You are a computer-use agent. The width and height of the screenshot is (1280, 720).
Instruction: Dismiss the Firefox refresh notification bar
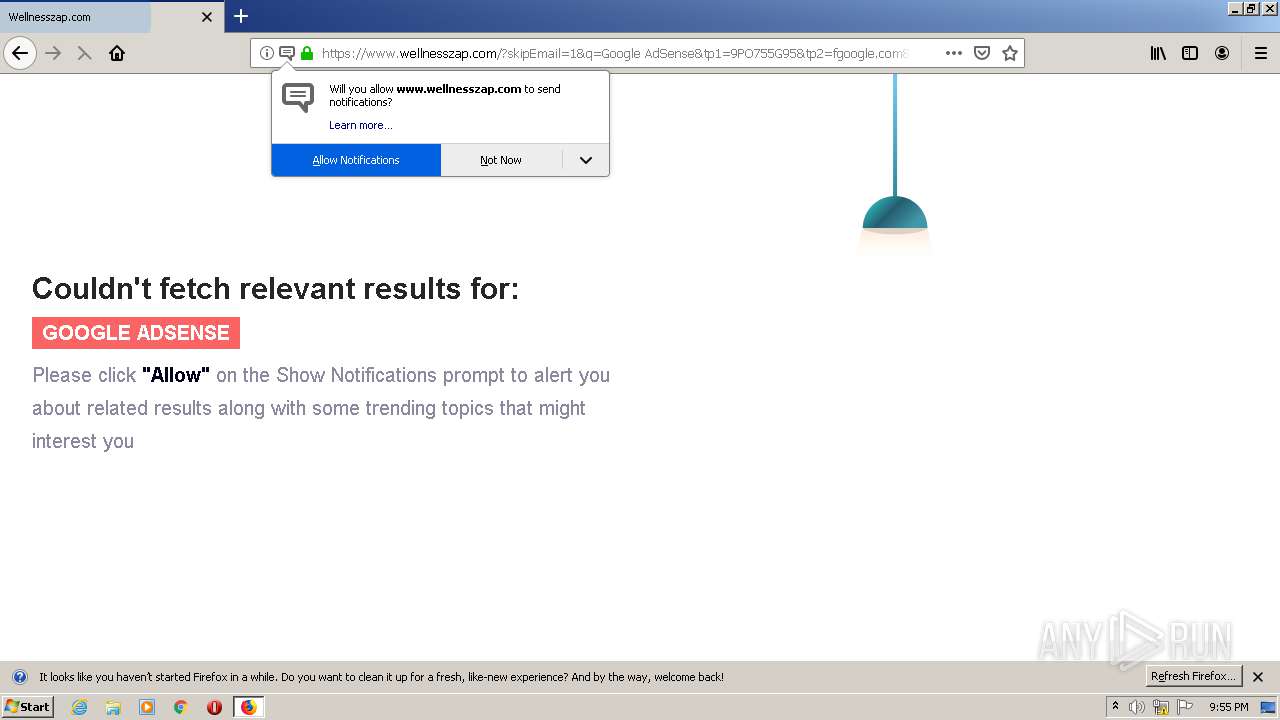[x=1258, y=677]
